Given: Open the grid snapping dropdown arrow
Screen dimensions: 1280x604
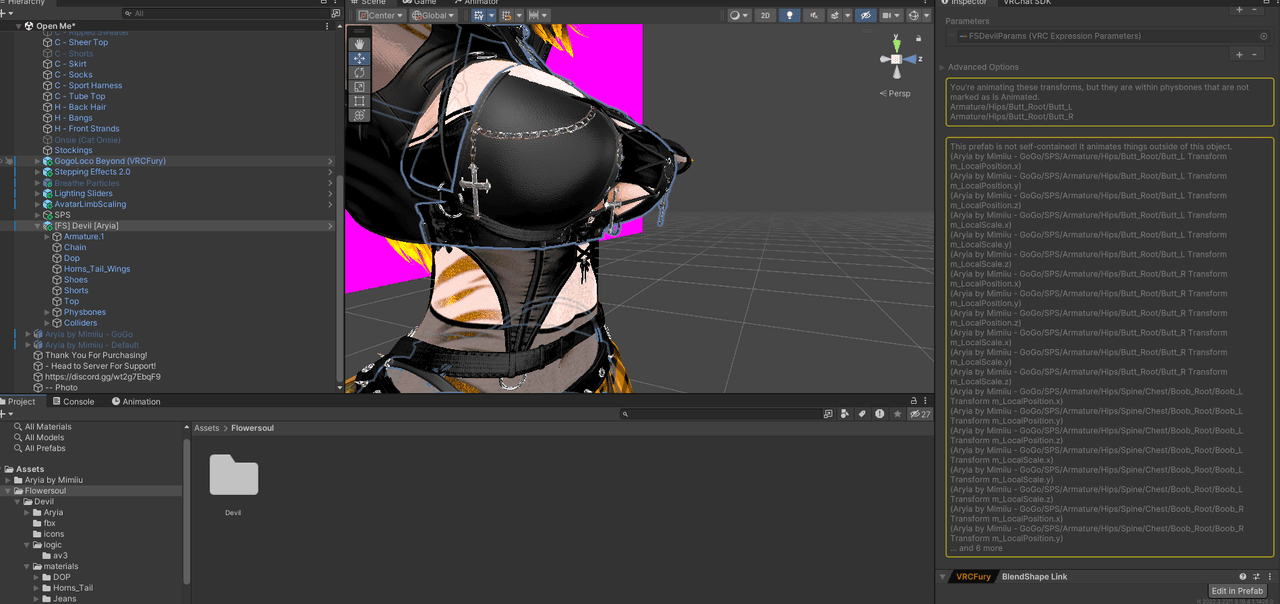Looking at the screenshot, I should click(519, 16).
